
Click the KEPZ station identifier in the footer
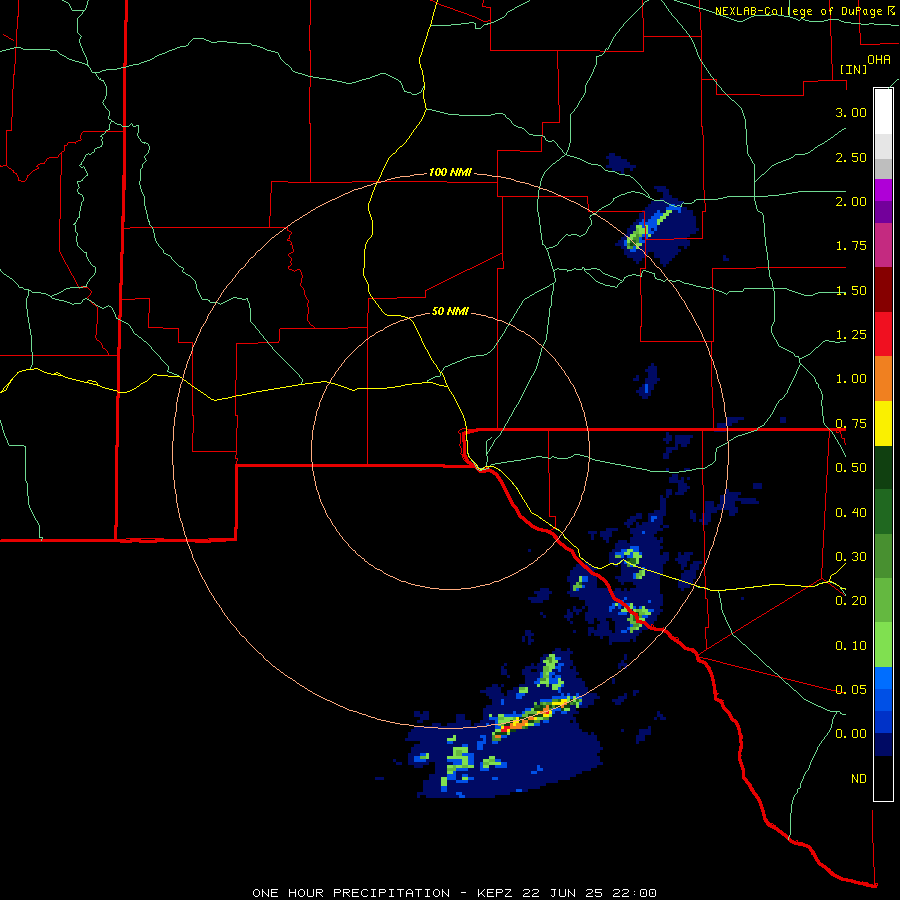tap(497, 893)
